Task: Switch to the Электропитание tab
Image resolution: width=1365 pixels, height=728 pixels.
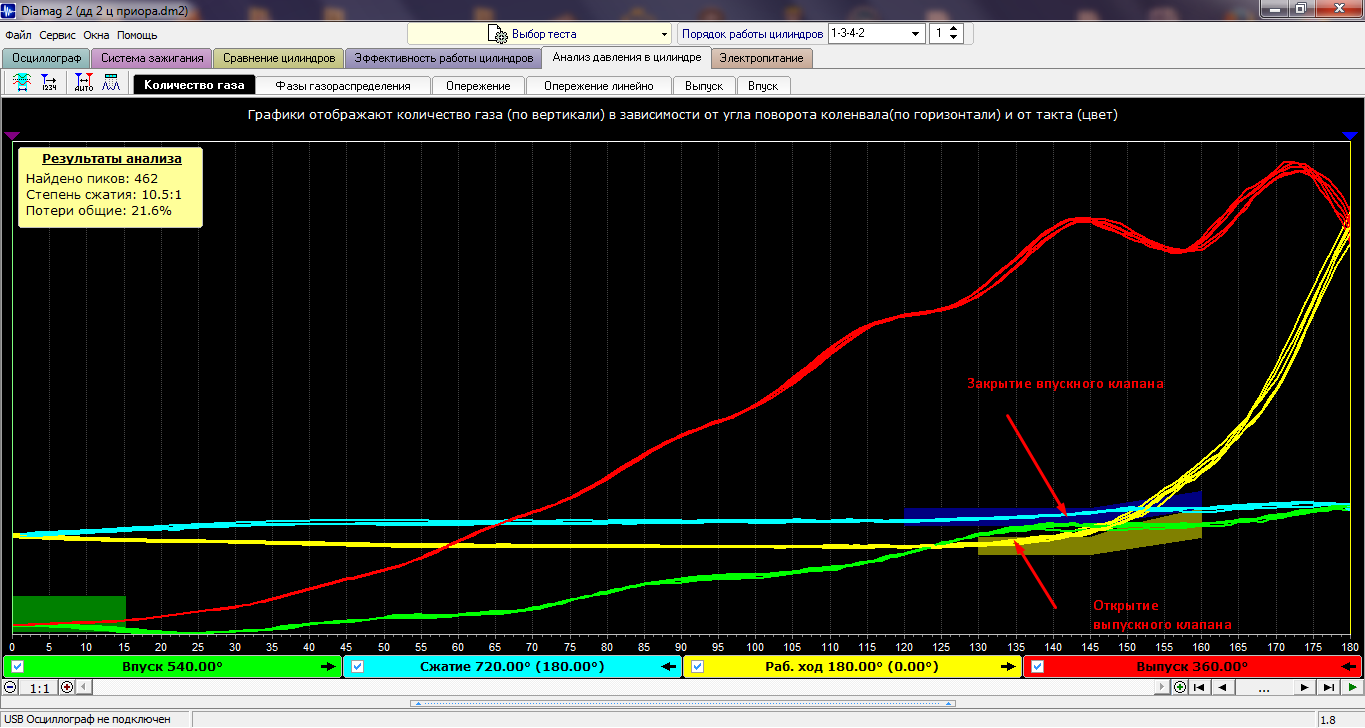Action: [762, 58]
